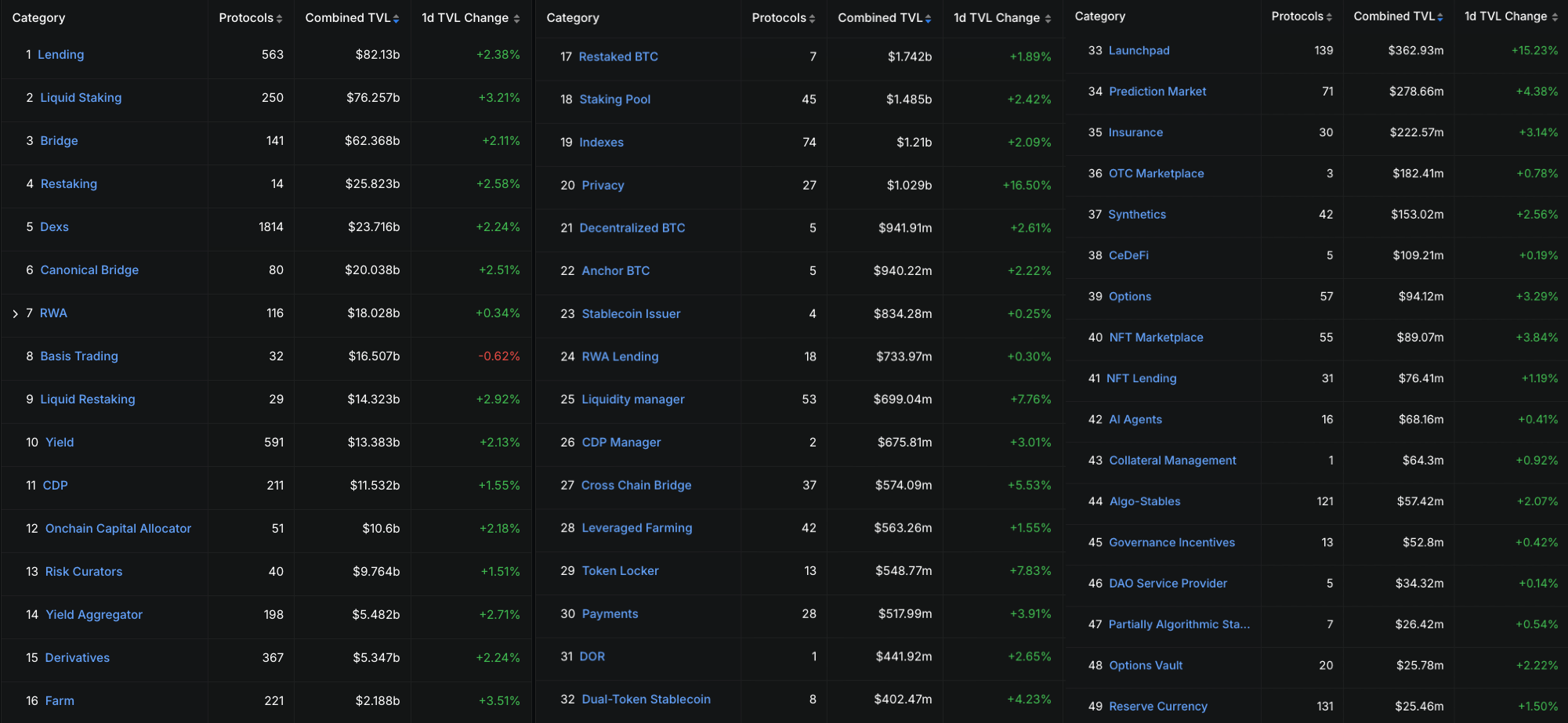
Task: Expand the RWA category row chevron
Action: (x=15, y=313)
